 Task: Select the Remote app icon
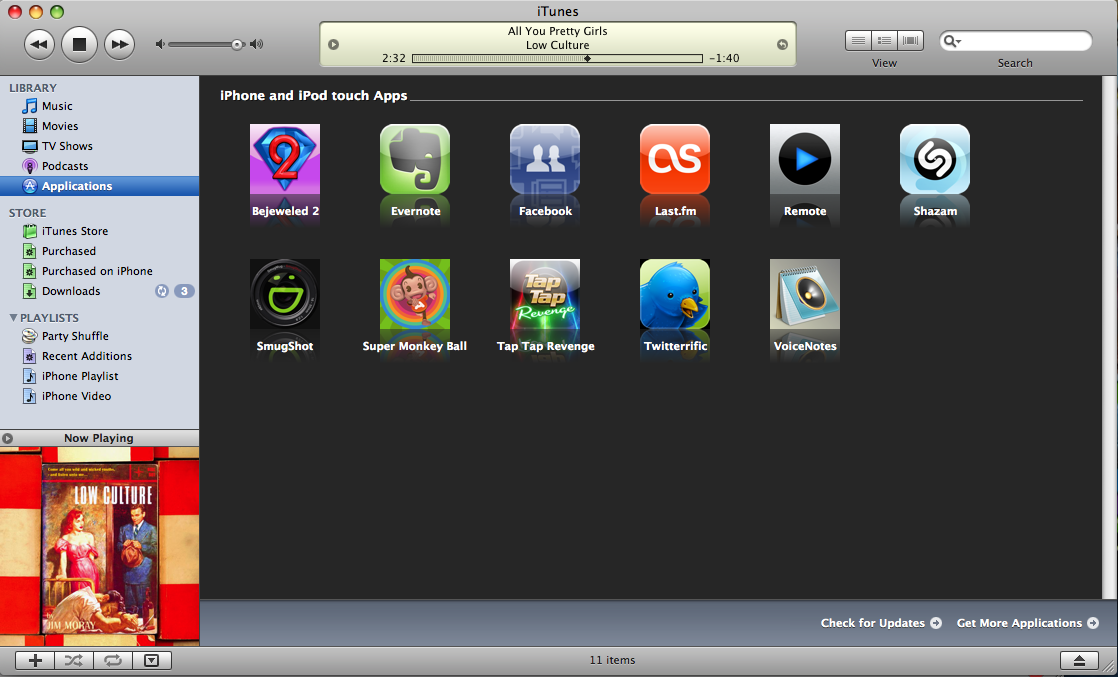[x=805, y=159]
